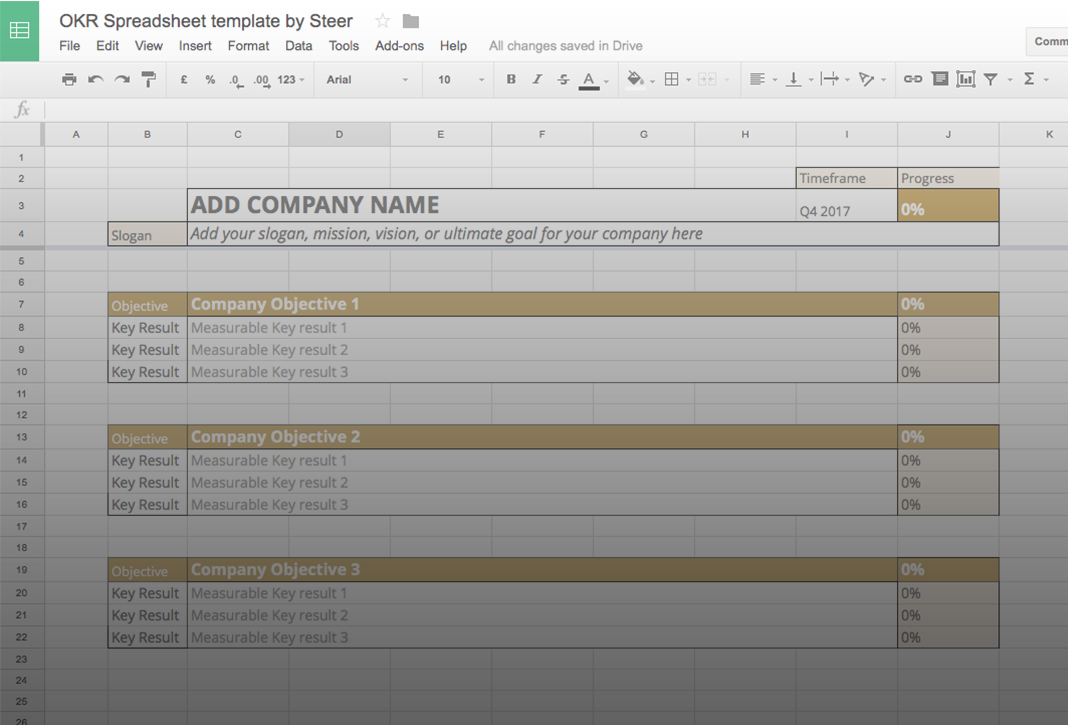Open the Help menu
The height and width of the screenshot is (725, 1068).
point(453,46)
